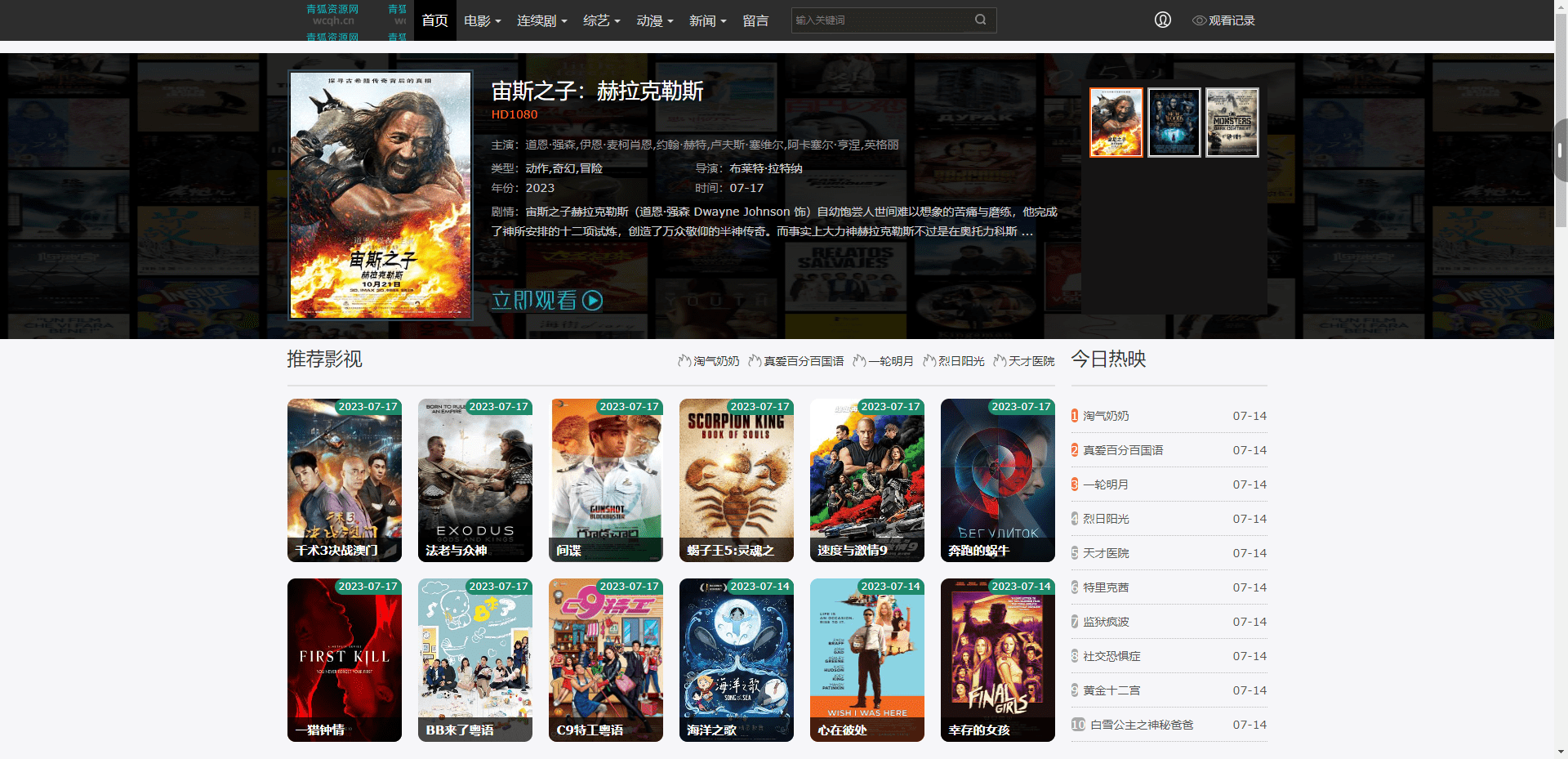Select the first banner thumbnail (Hercules)
The width and height of the screenshot is (1568, 759).
pyautogui.click(x=1116, y=123)
